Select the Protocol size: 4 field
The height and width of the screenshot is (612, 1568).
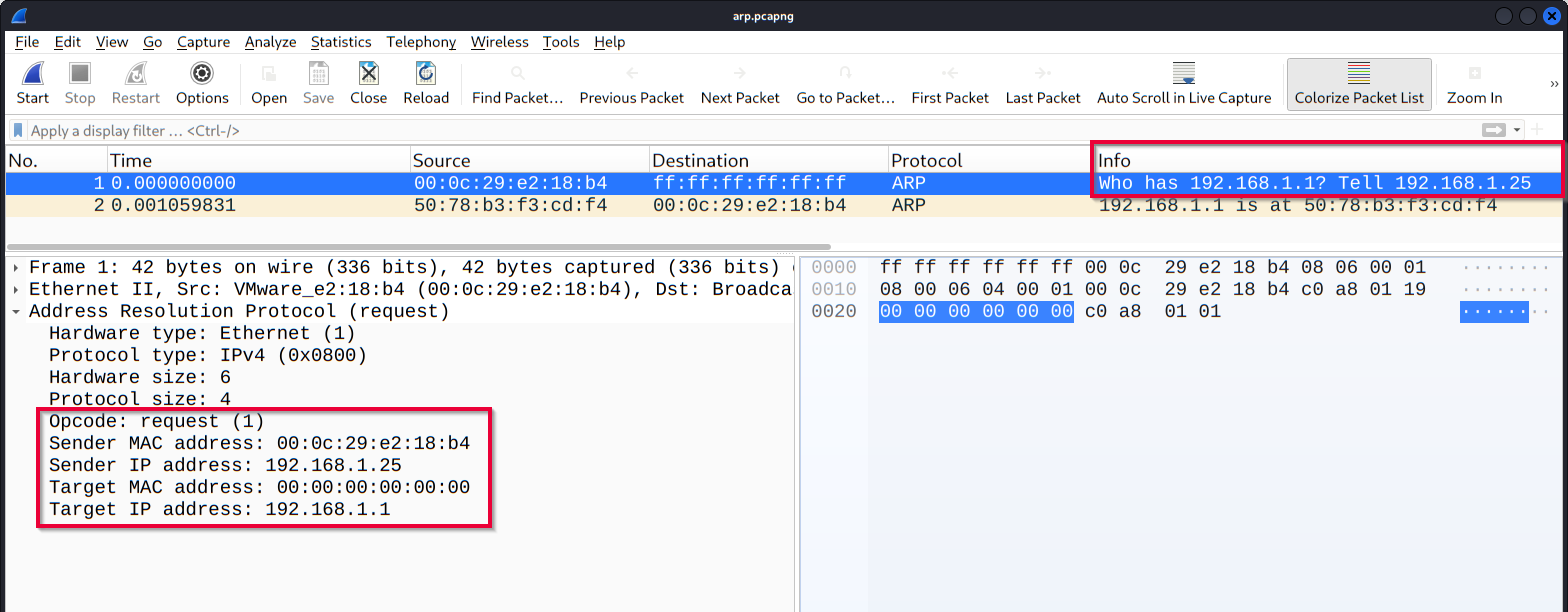pos(140,399)
